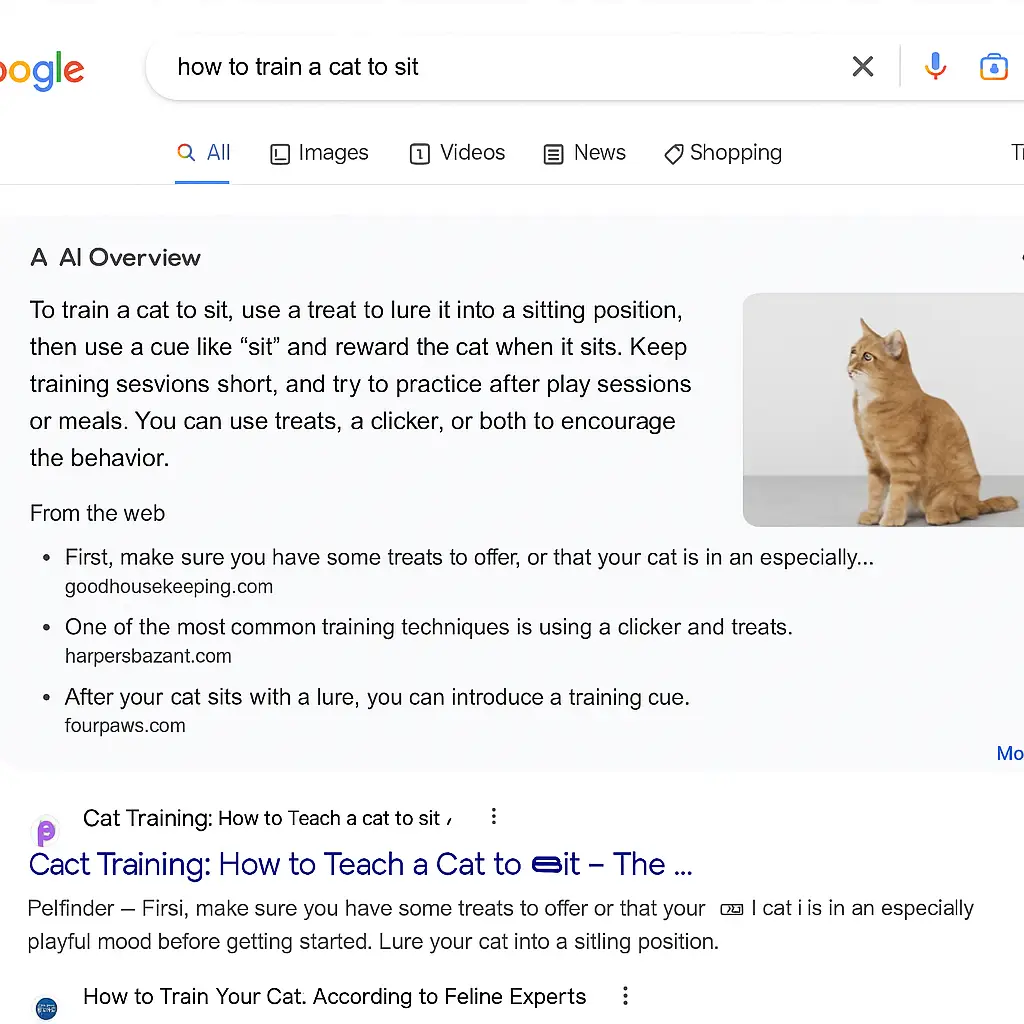The width and height of the screenshot is (1024, 1024).
Task: Open the Cat Training result title link
Action: click(x=360, y=864)
